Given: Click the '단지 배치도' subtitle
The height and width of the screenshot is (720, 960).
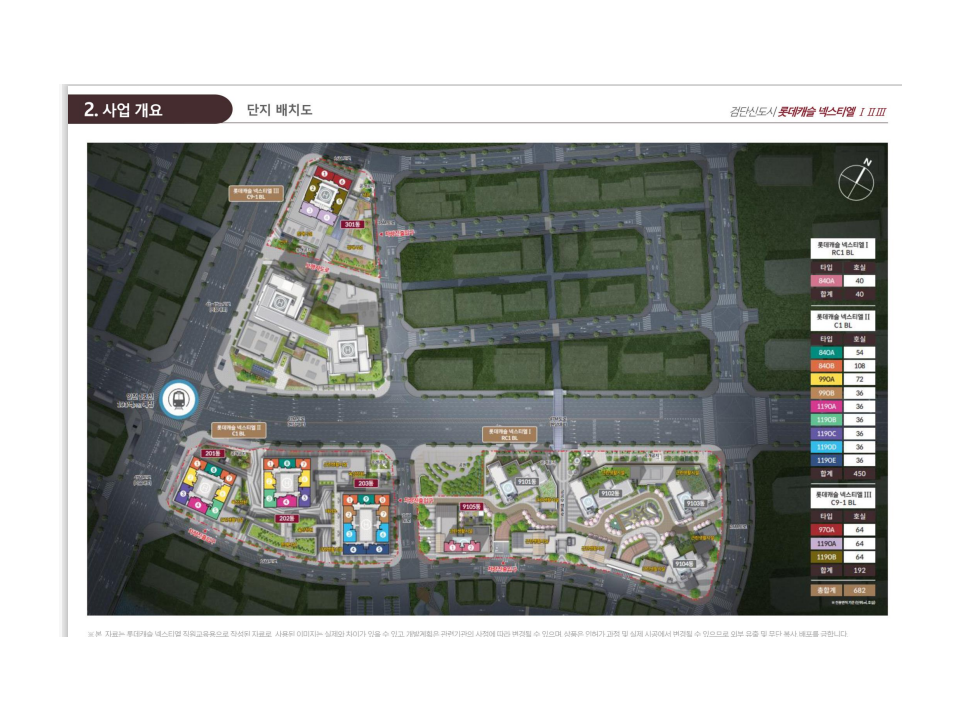Looking at the screenshot, I should [x=279, y=110].
